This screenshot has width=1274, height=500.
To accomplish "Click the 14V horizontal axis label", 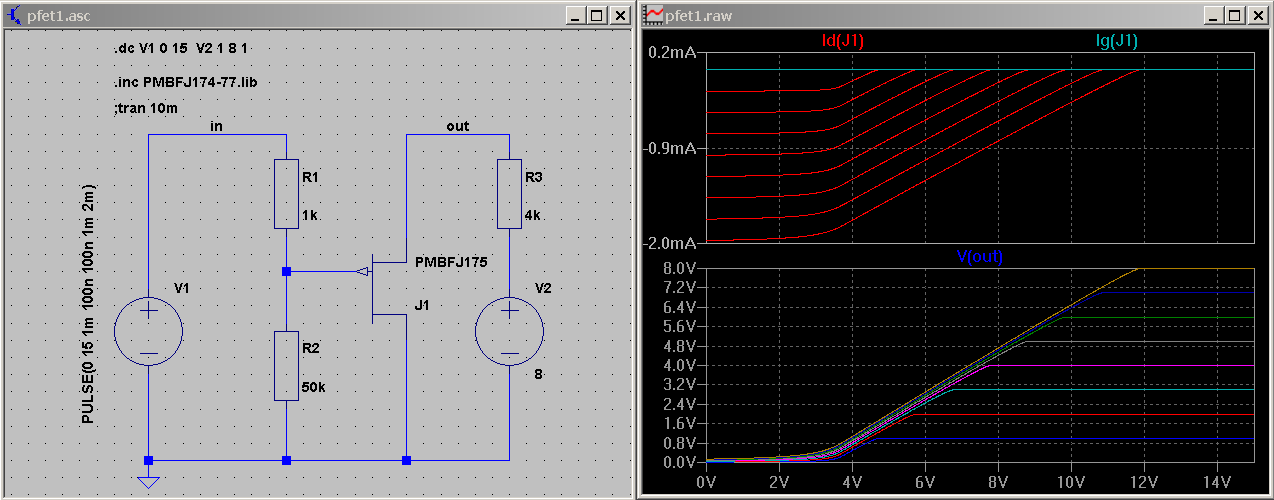I will 1216,481.
